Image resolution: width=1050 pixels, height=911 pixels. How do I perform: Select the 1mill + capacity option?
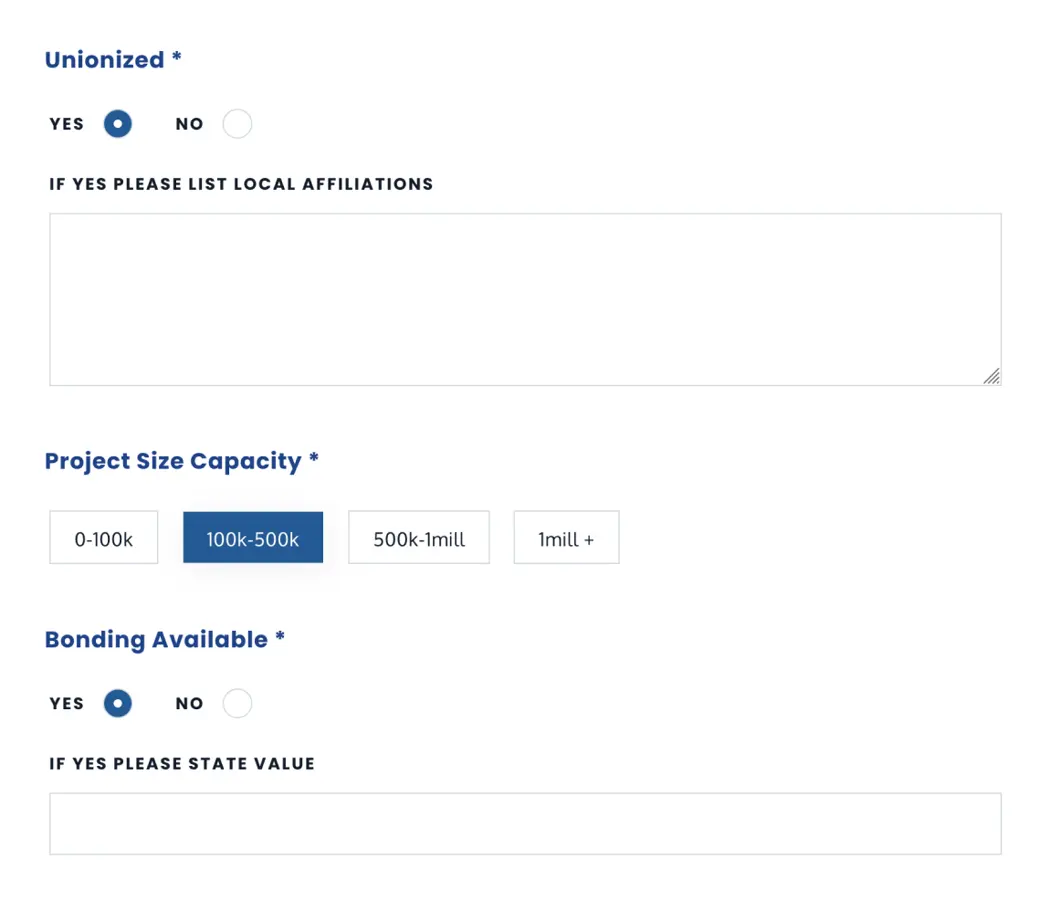click(566, 538)
